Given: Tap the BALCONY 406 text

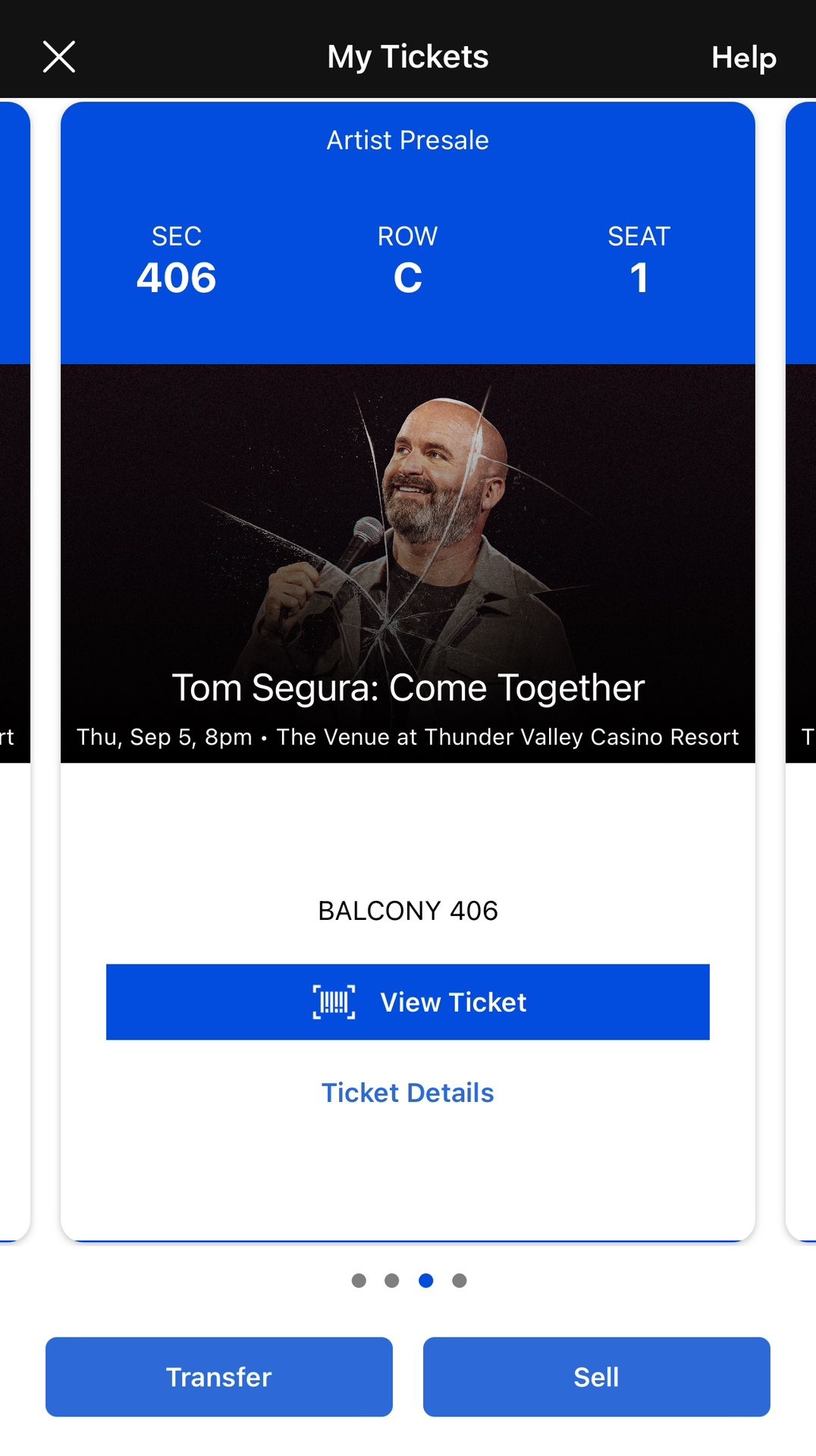Looking at the screenshot, I should 408,911.
